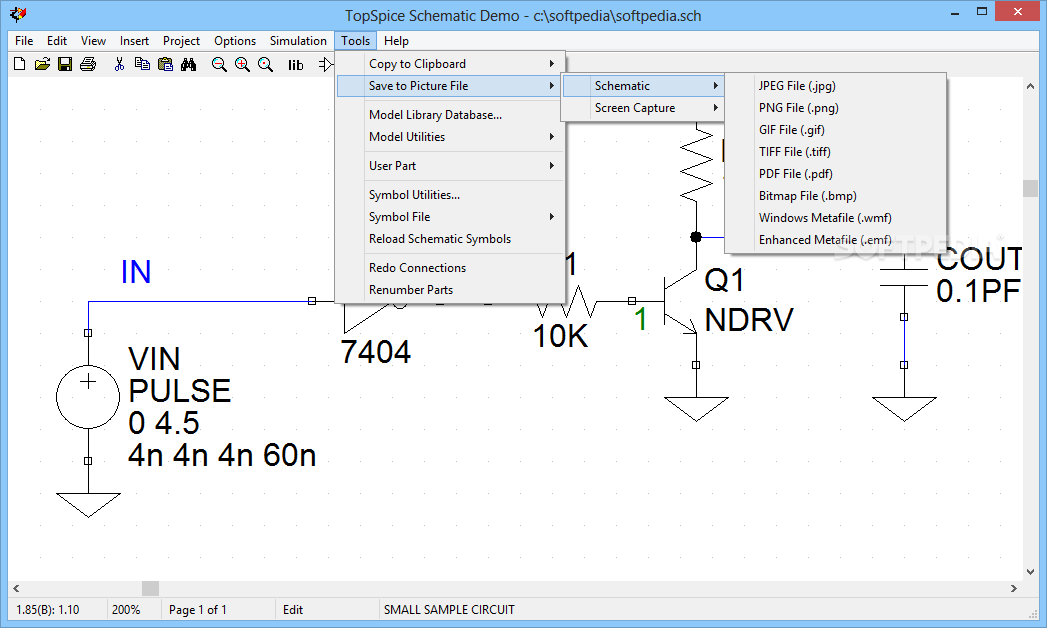Click the 0.1PF capacitor value
Viewport: 1047px width, 628px height.
978,291
